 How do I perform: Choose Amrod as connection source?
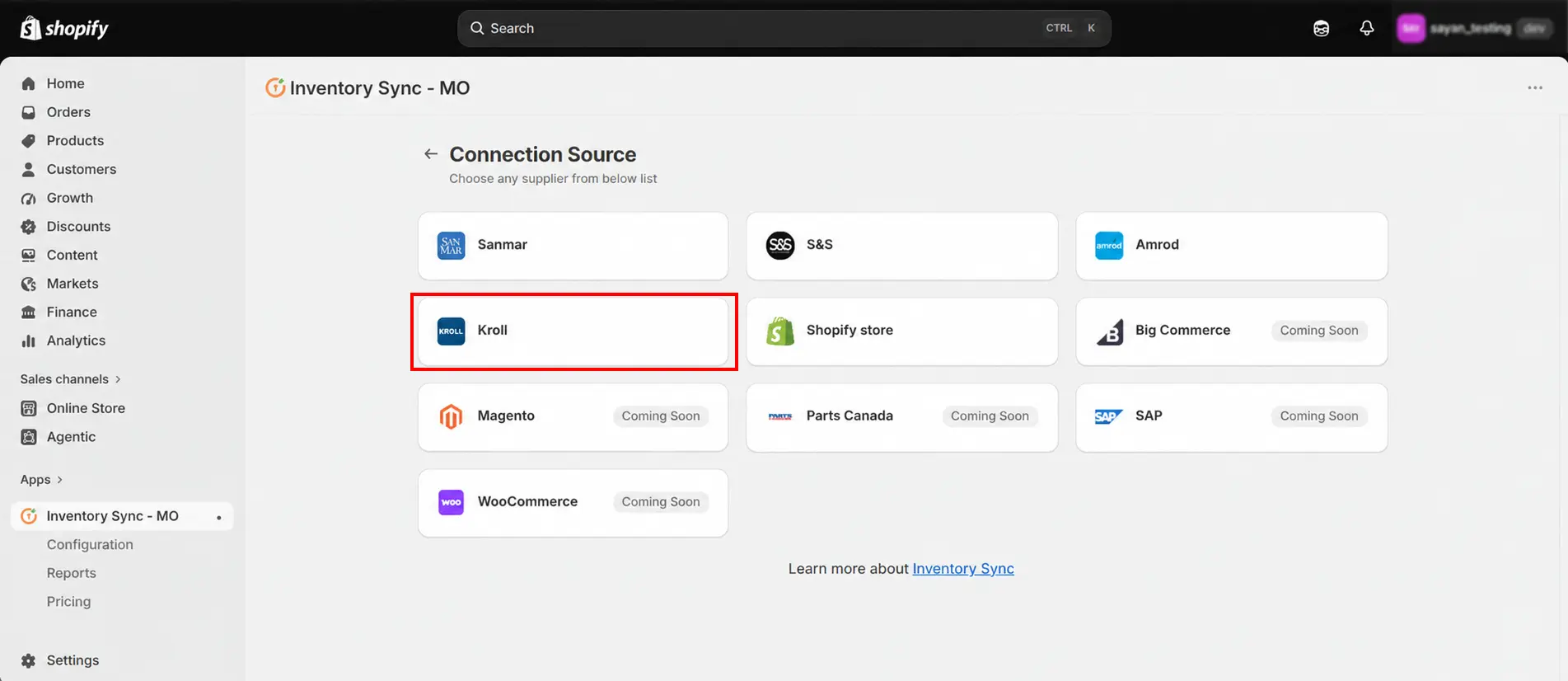coord(1231,246)
